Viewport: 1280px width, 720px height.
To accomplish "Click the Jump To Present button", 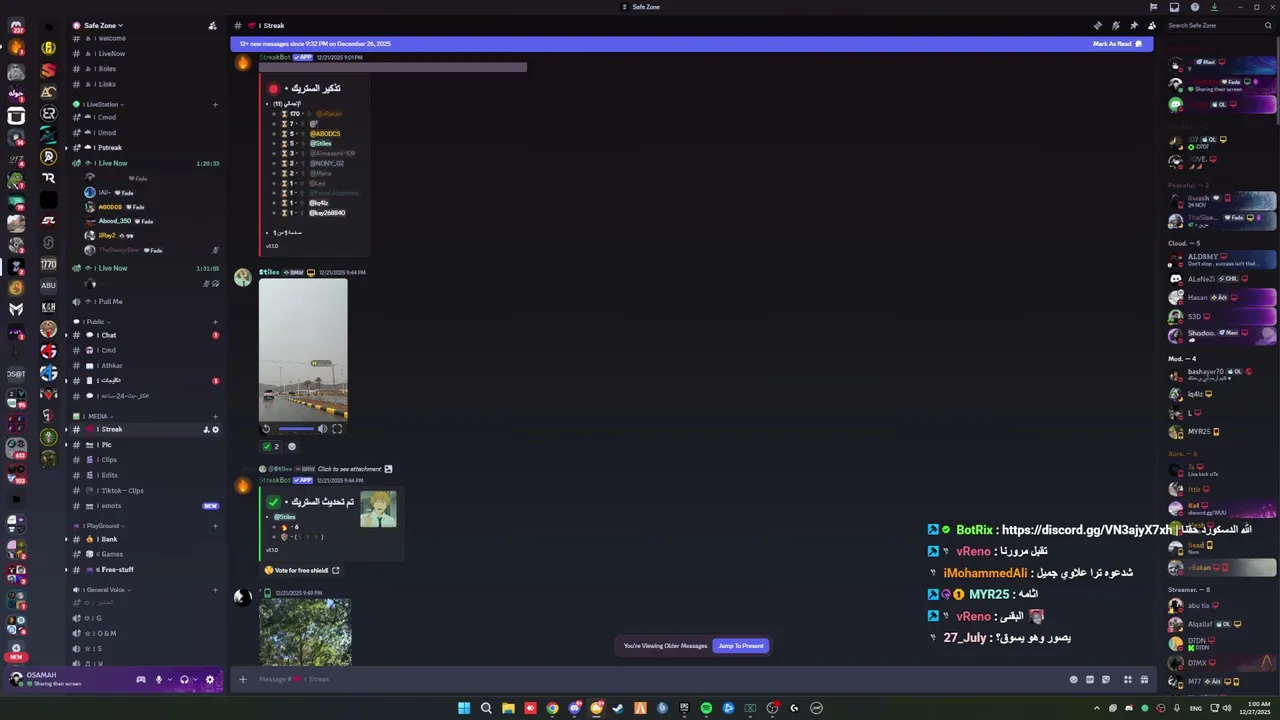I will (x=741, y=646).
